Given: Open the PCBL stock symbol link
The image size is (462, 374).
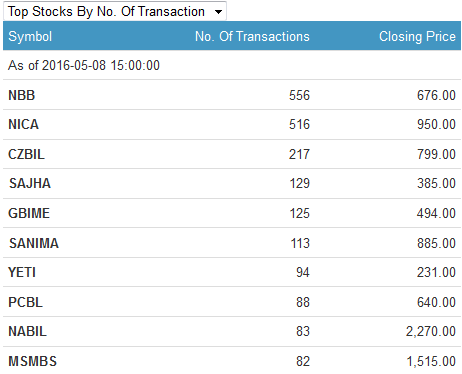Looking at the screenshot, I should tap(25, 302).
